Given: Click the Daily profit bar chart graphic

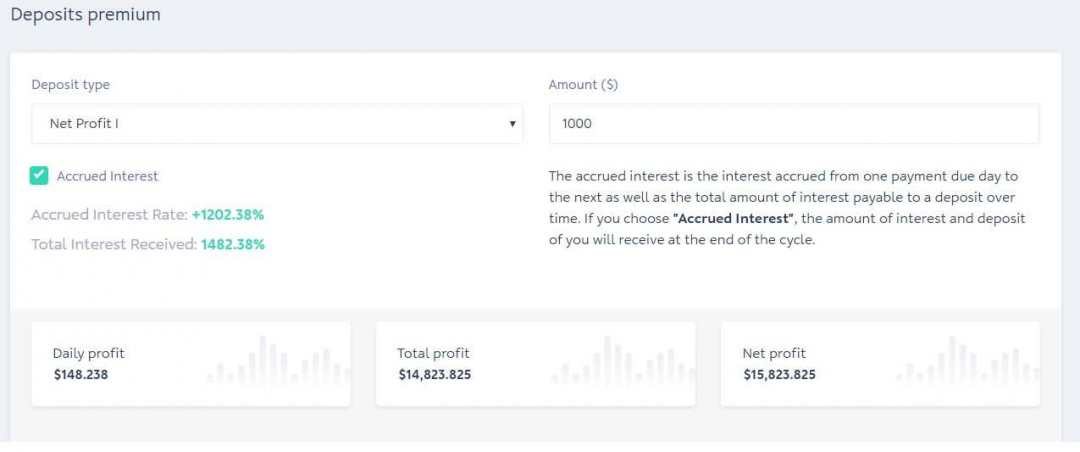Looking at the screenshot, I should [278, 361].
